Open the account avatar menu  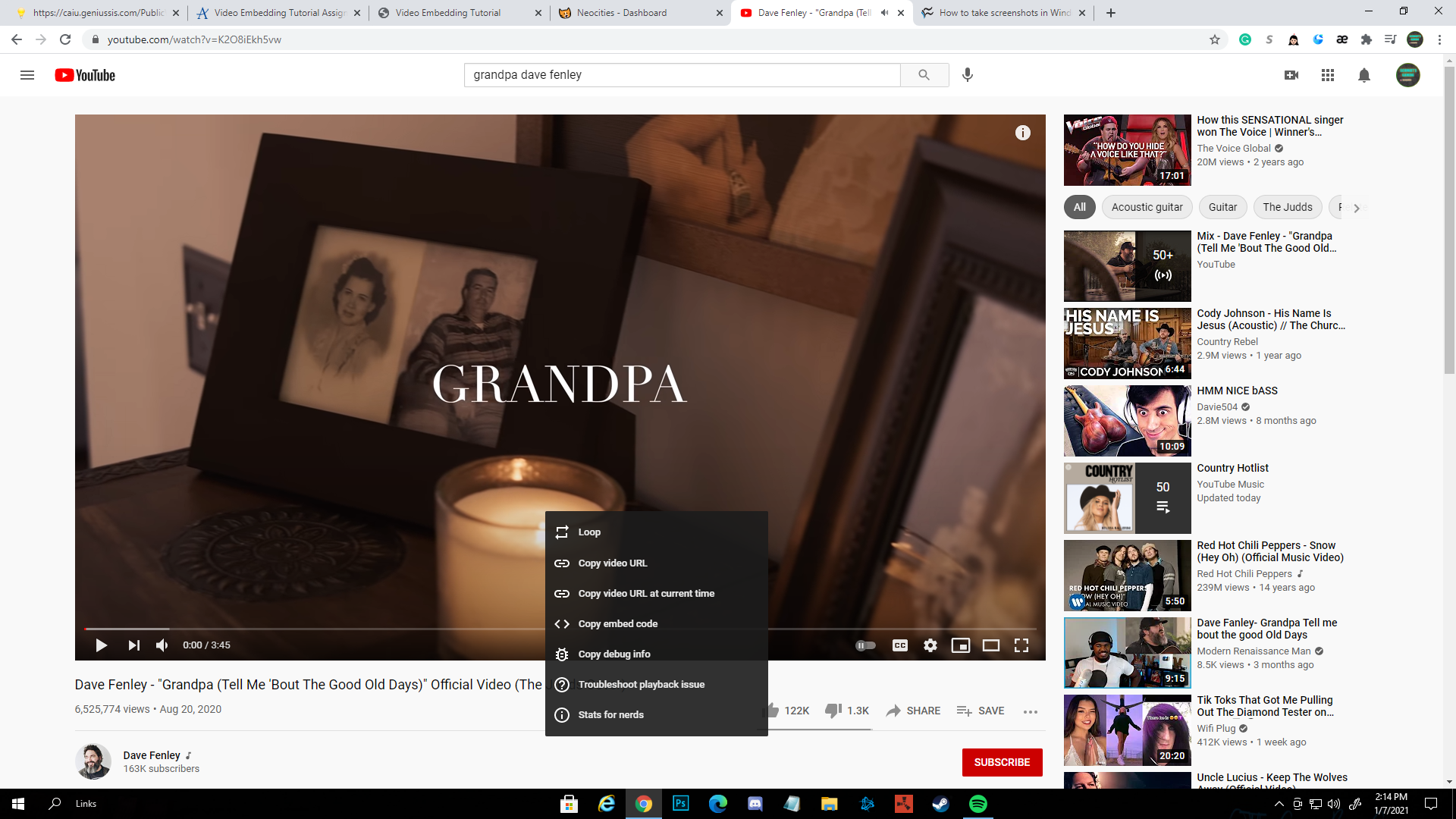coord(1408,75)
